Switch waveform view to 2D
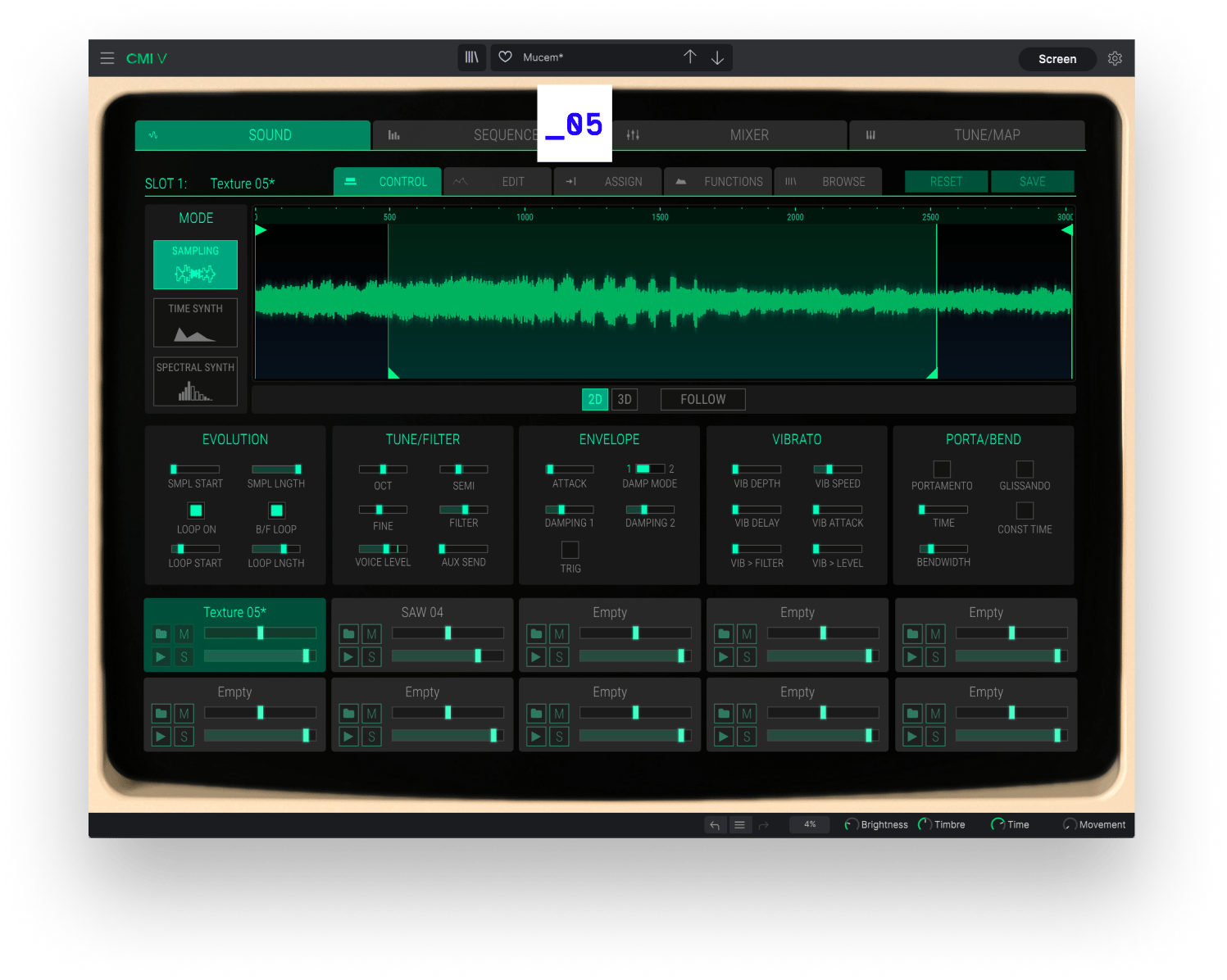 595,399
